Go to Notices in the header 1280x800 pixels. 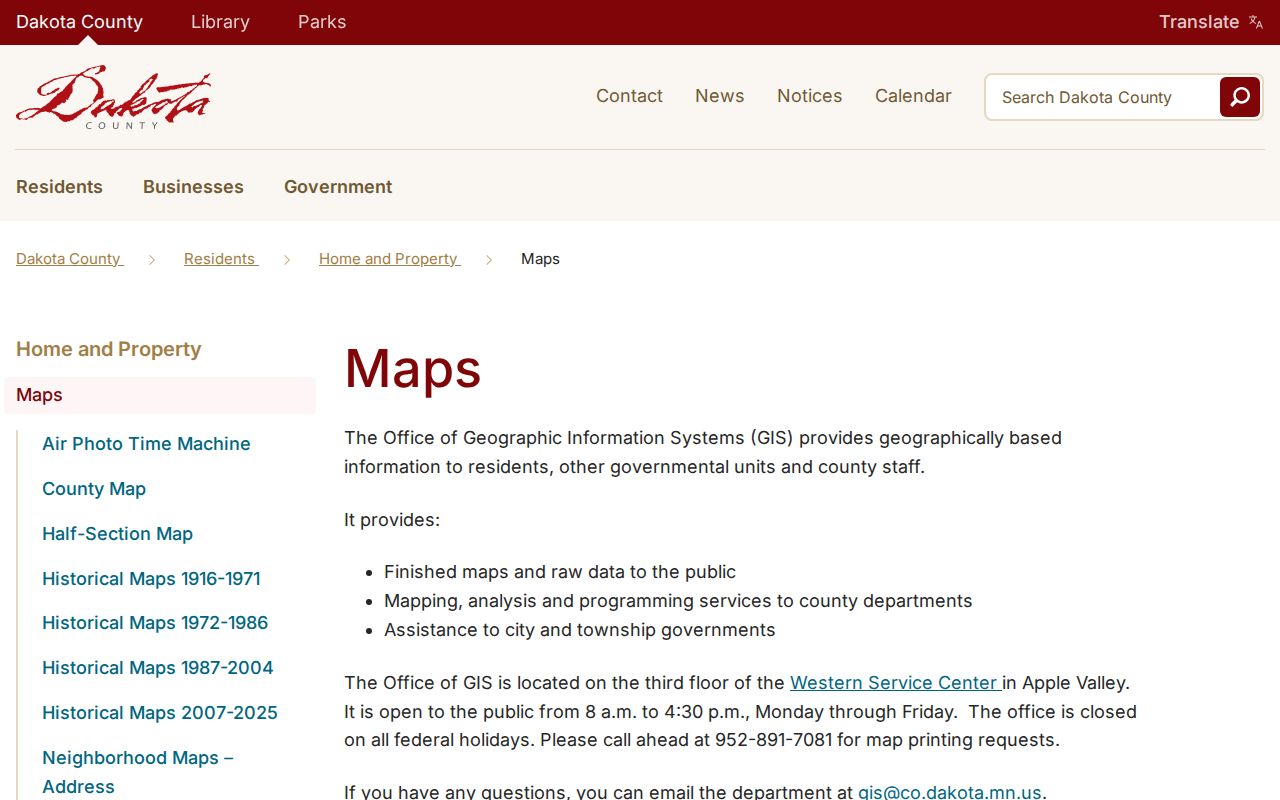click(x=810, y=96)
